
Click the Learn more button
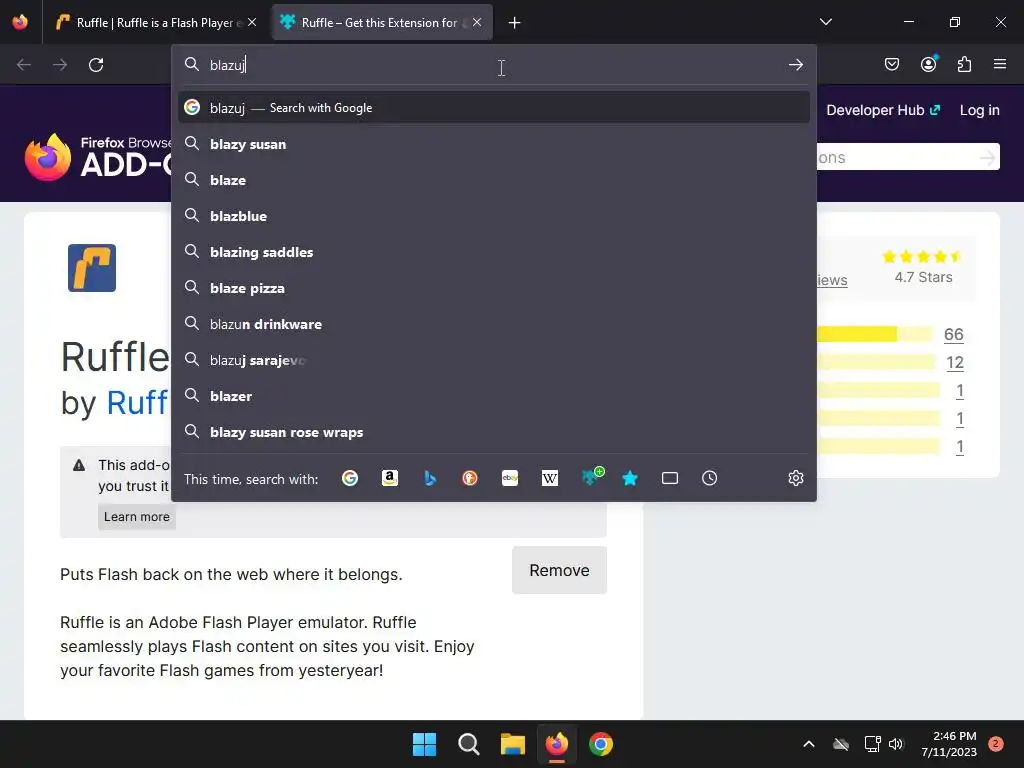click(136, 517)
